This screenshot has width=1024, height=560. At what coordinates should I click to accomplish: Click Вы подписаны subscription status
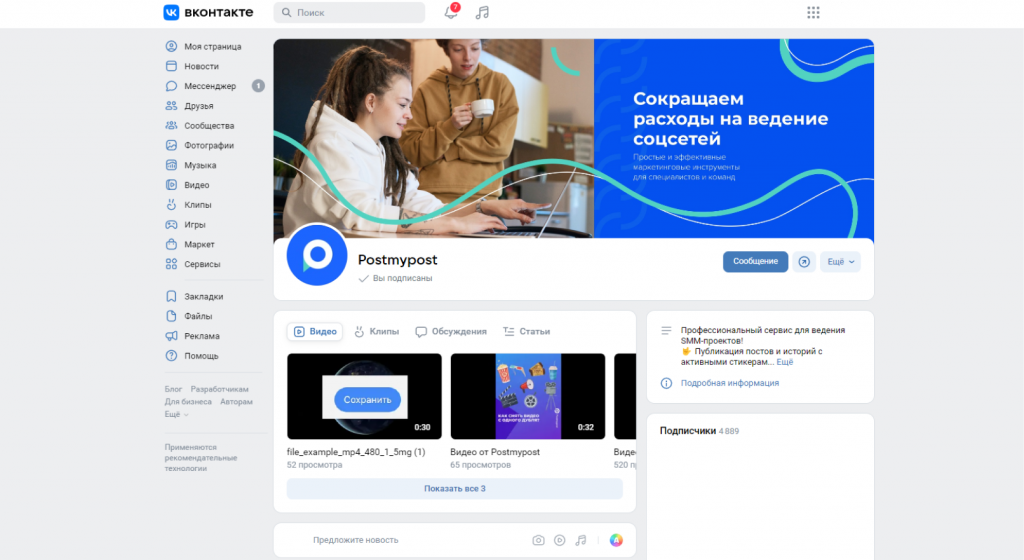click(x=396, y=278)
